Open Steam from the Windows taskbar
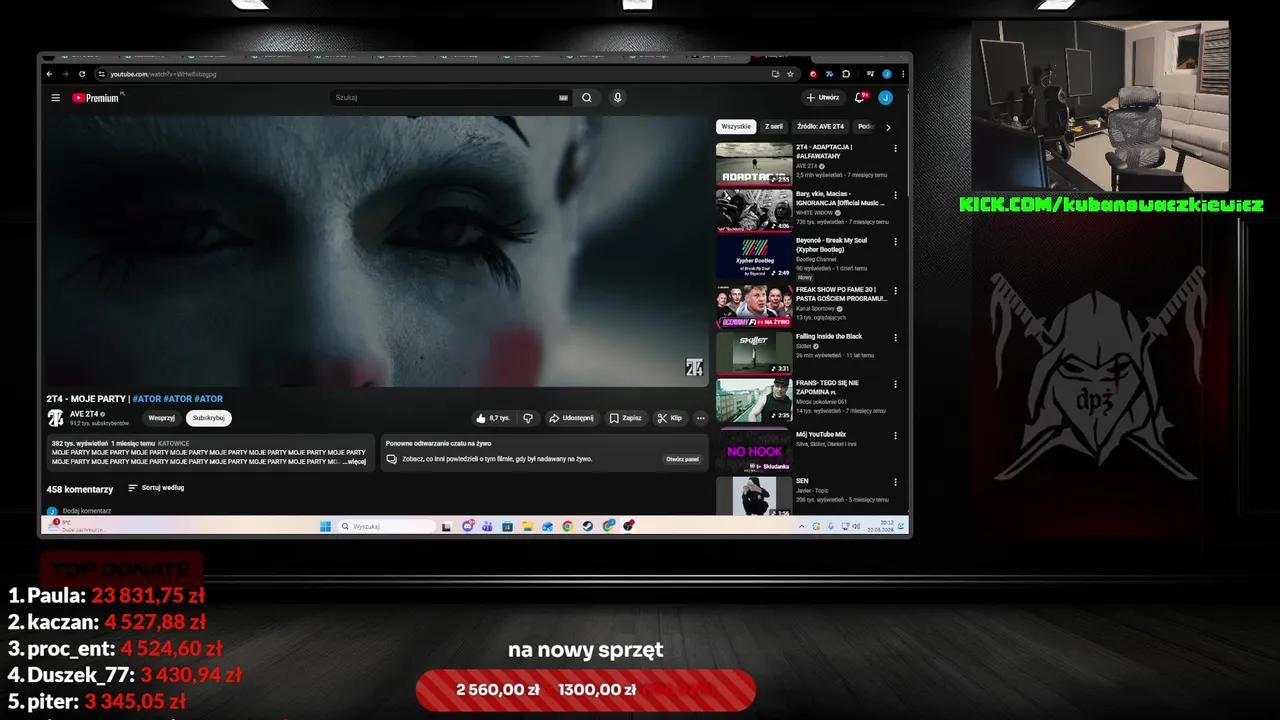Image resolution: width=1280 pixels, height=720 pixels. tap(588, 526)
